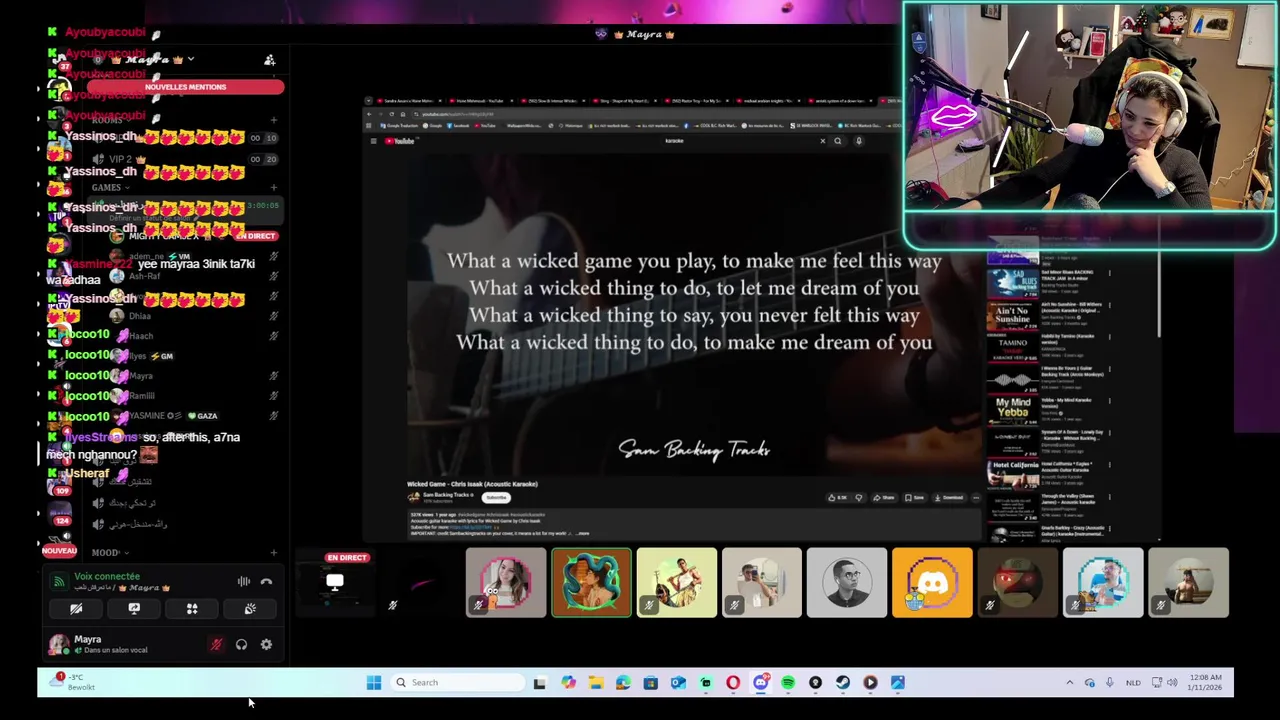Start YouTube voice search microphone

tap(858, 141)
